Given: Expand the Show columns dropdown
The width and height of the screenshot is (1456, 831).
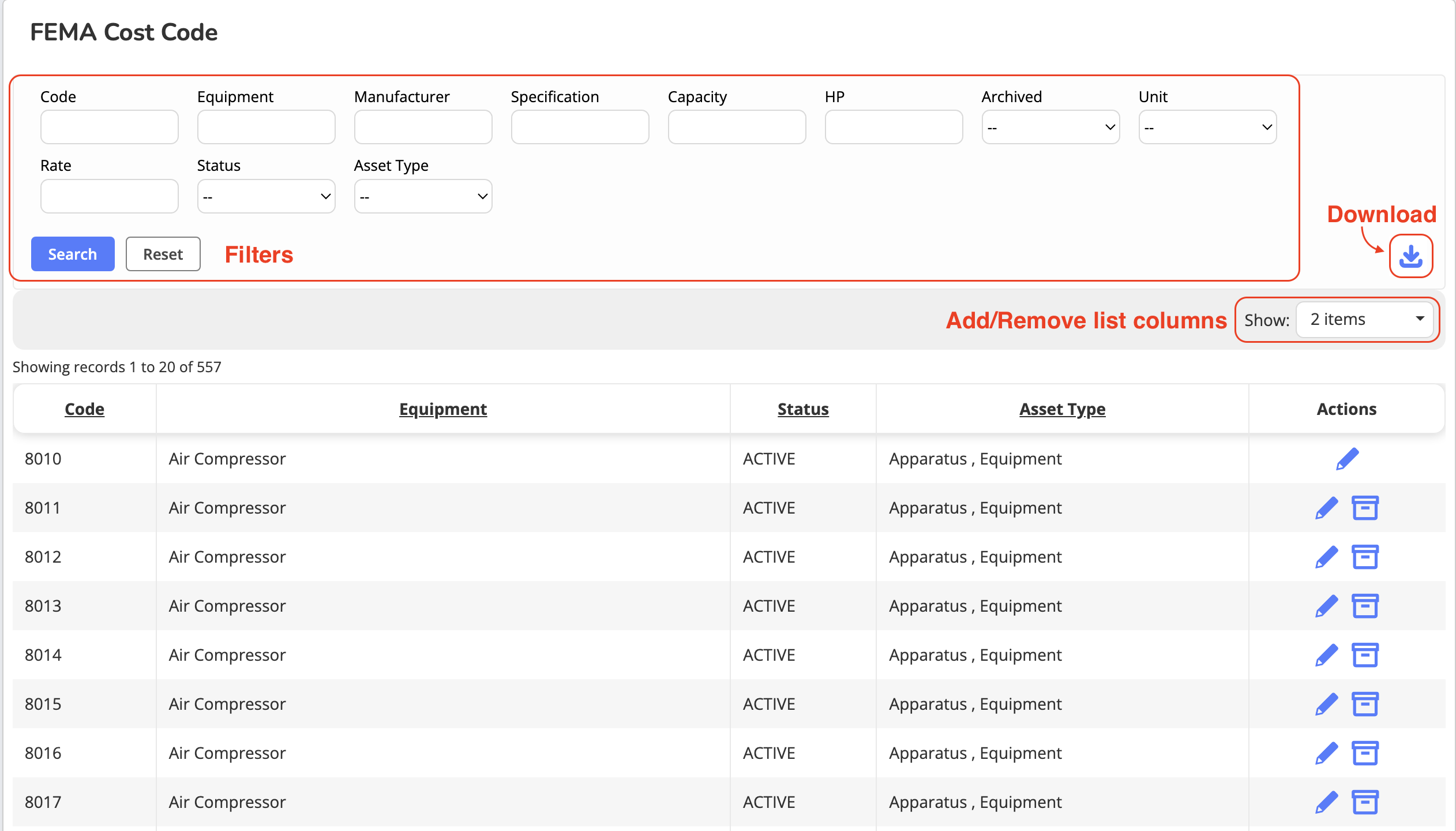Looking at the screenshot, I should pyautogui.click(x=1364, y=320).
